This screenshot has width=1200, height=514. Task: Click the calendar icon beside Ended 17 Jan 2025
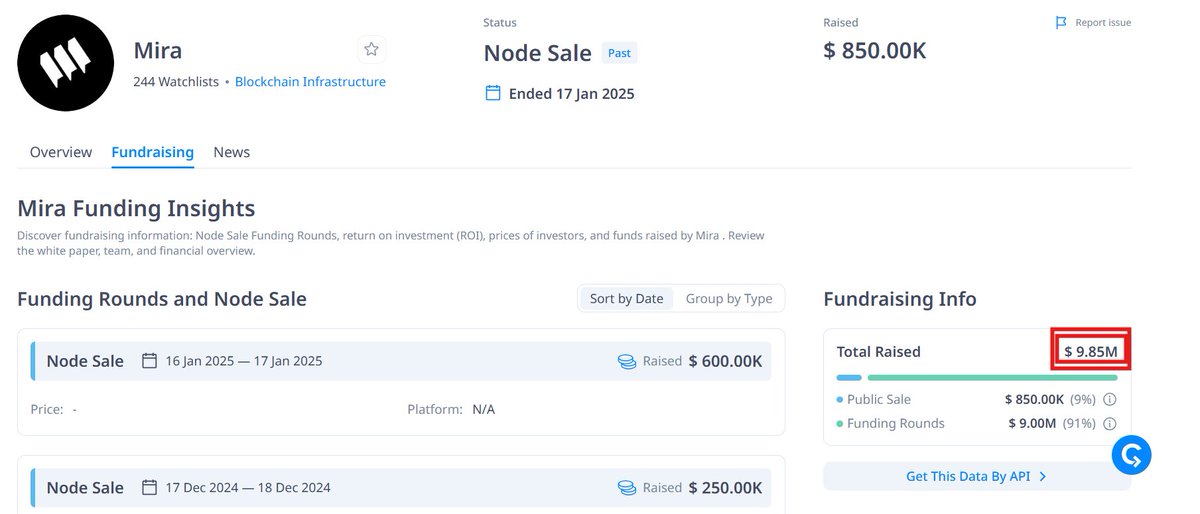[492, 93]
